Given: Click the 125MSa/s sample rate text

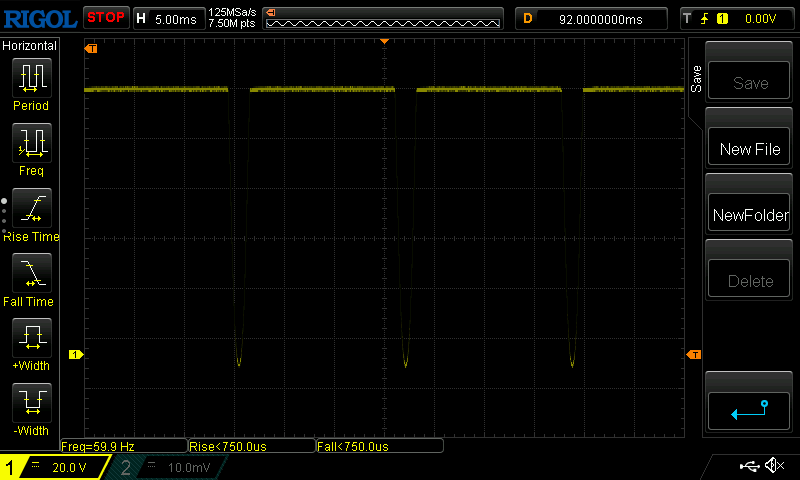Looking at the screenshot, I should [x=232, y=13].
